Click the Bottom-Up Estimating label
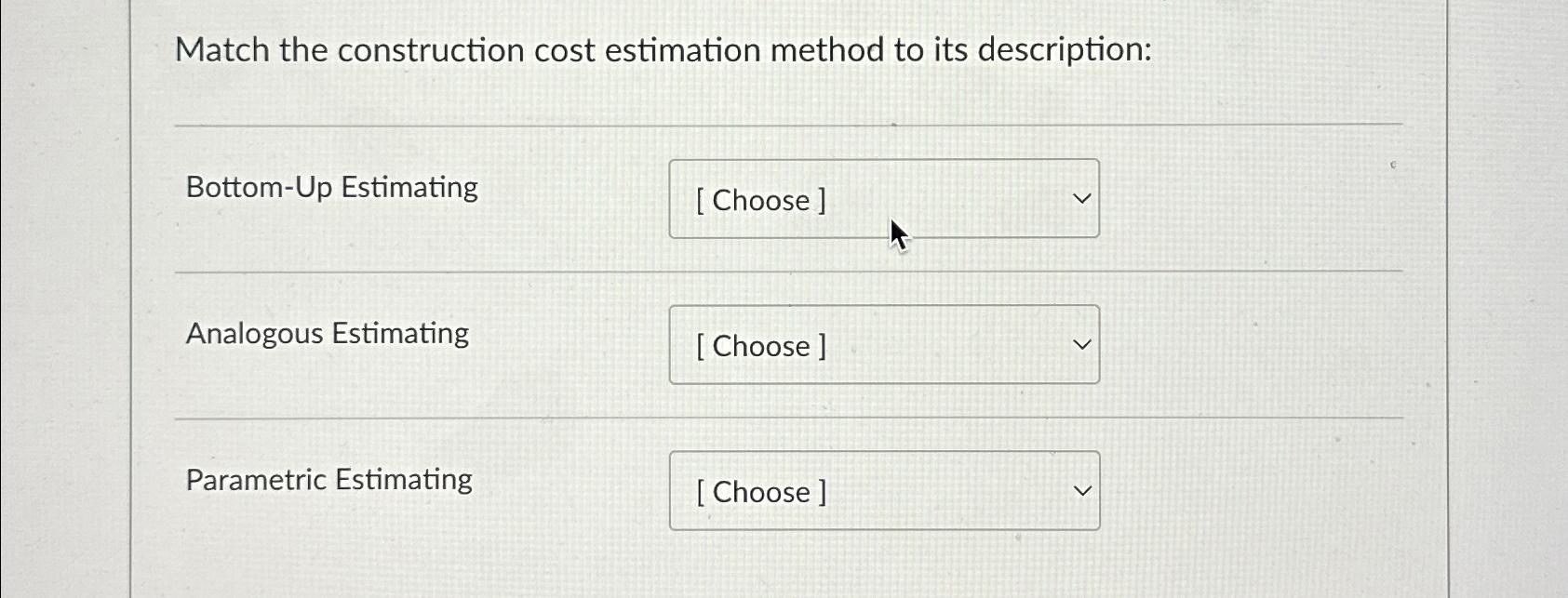 click(330, 187)
